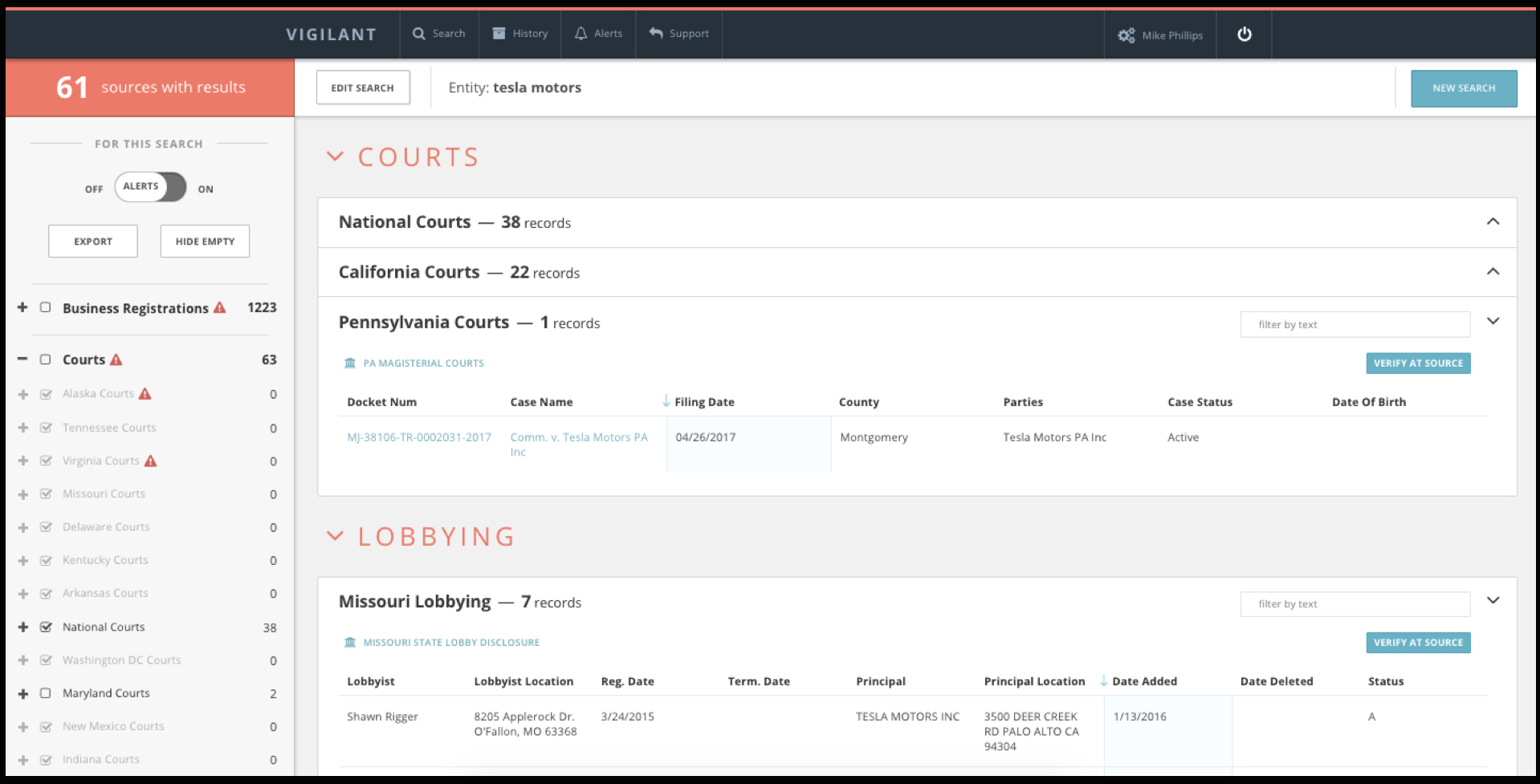Click Pennsylvania Courts filter by text field
The width and height of the screenshot is (1540, 784).
[x=1355, y=324]
